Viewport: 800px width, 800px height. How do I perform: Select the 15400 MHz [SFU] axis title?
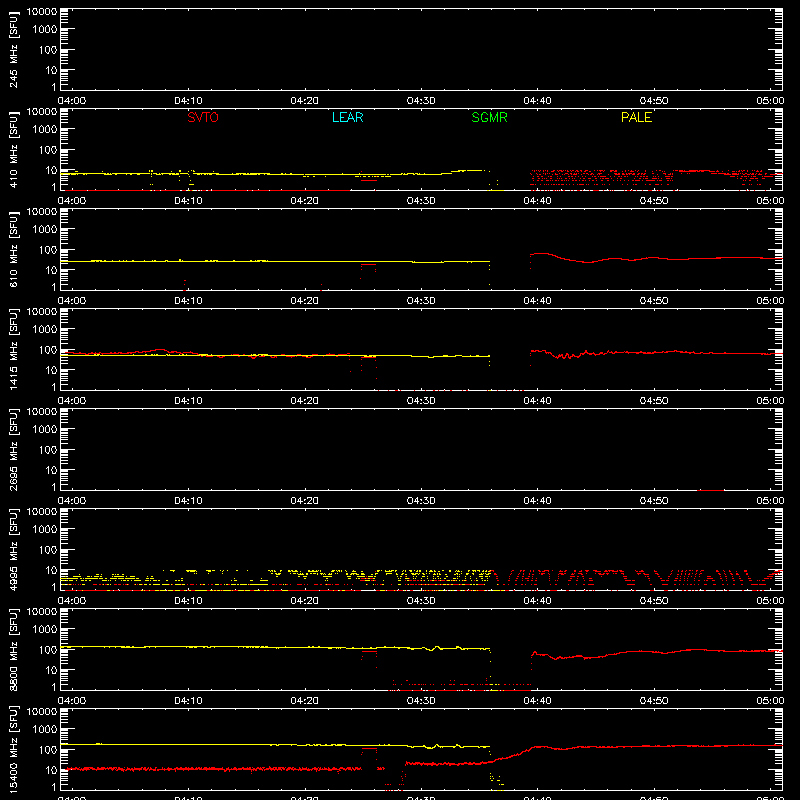(x=13, y=749)
